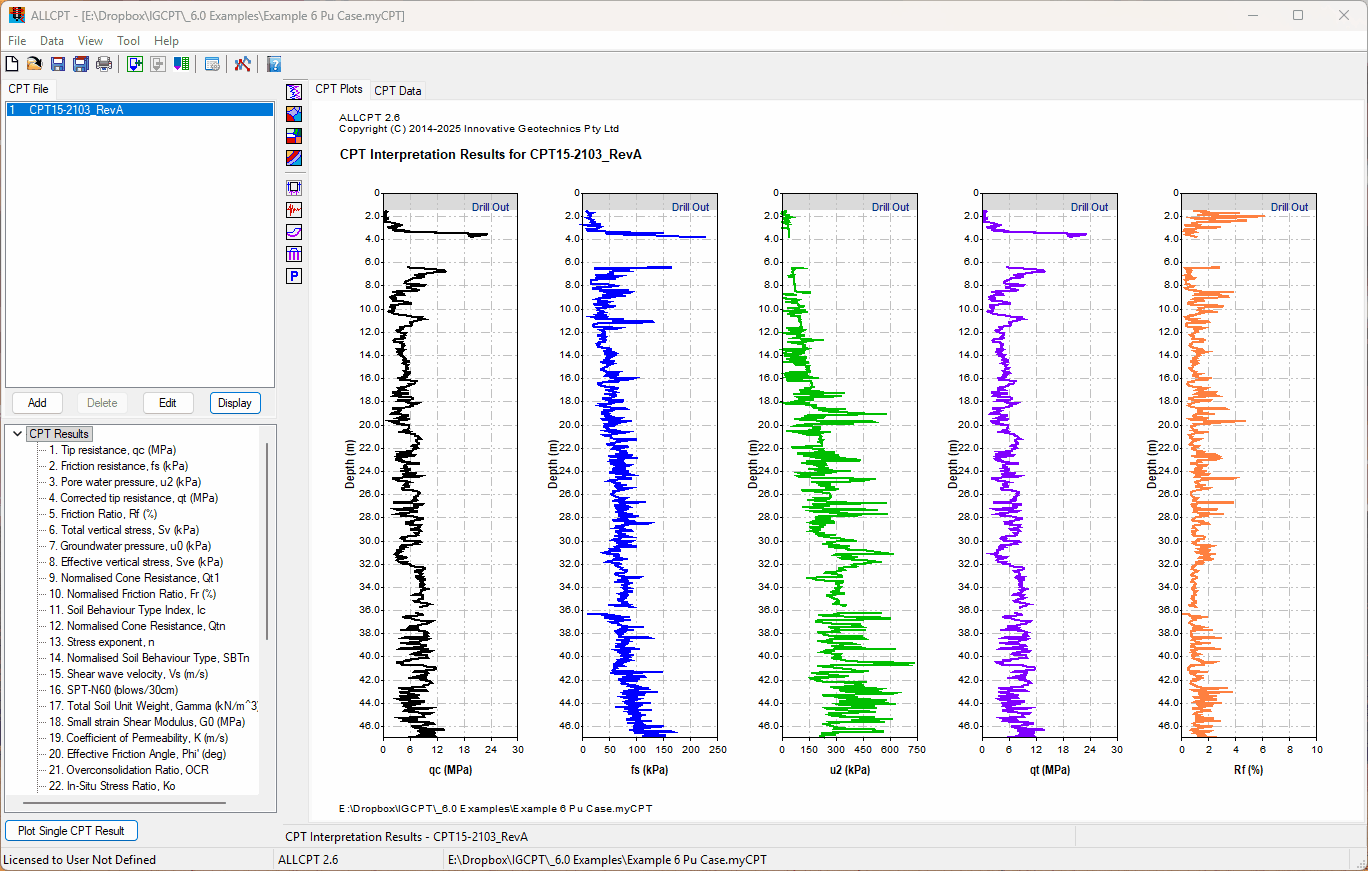The height and width of the screenshot is (871, 1368).
Task: Select the purple curve sidebar icon
Action: point(294,232)
